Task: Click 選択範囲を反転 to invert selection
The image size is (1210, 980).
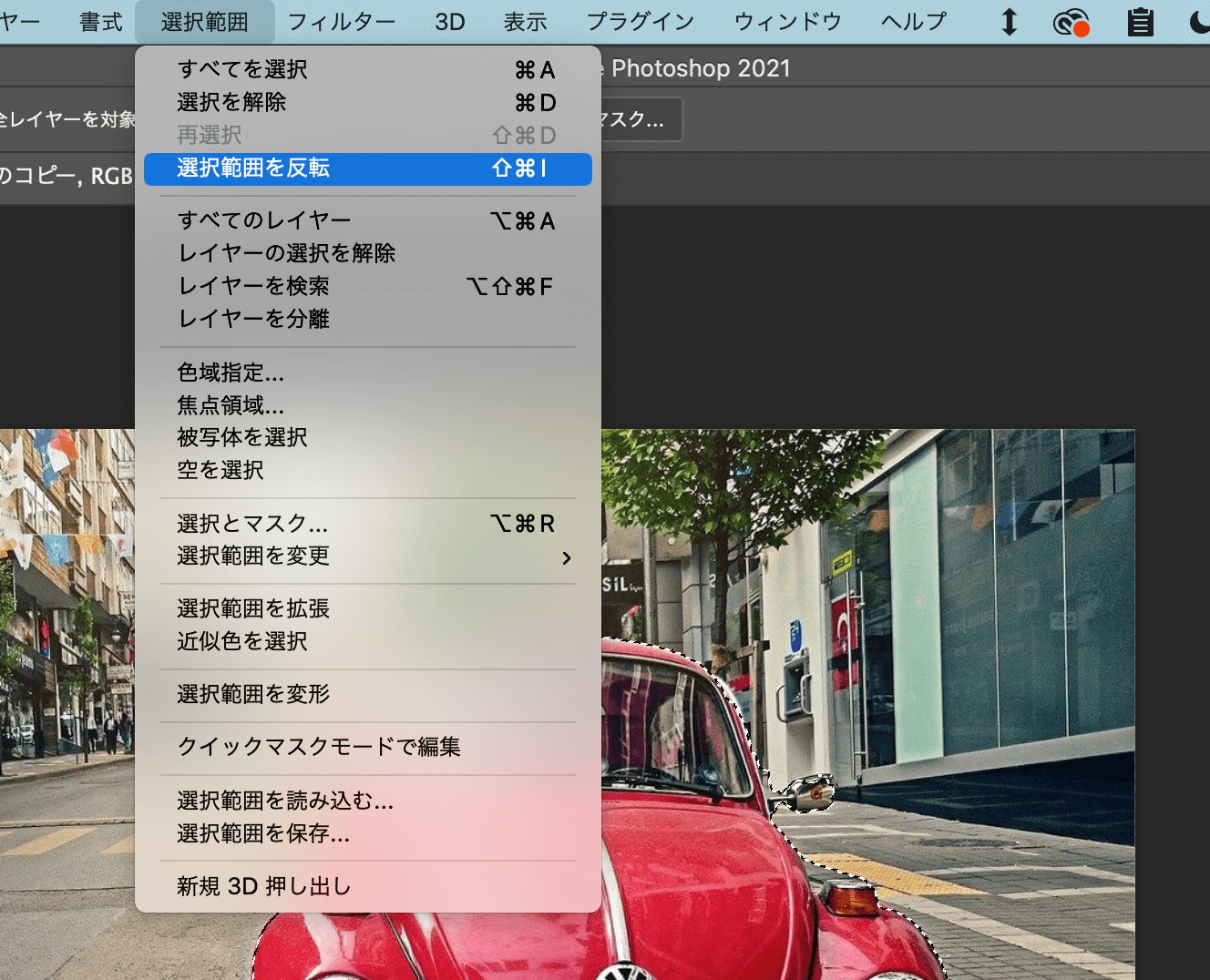Action: pos(368,168)
